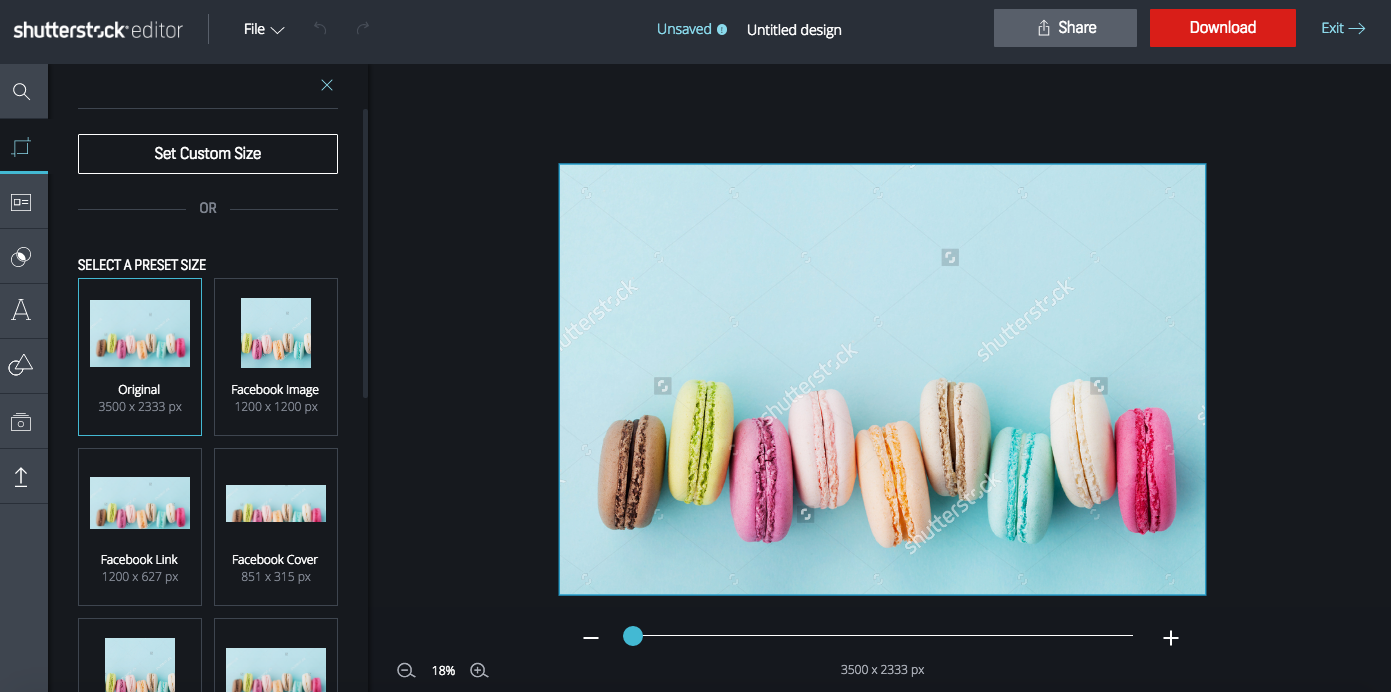Select the Facebook Image preset size
This screenshot has height=692, width=1391.
click(x=275, y=357)
